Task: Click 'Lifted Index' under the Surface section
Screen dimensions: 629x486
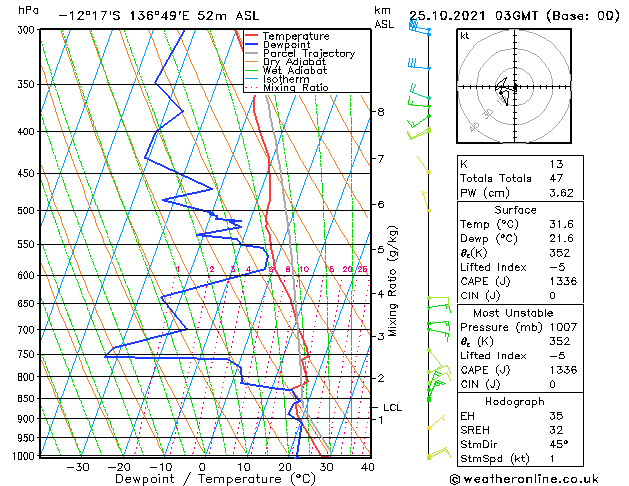Action: point(493,267)
